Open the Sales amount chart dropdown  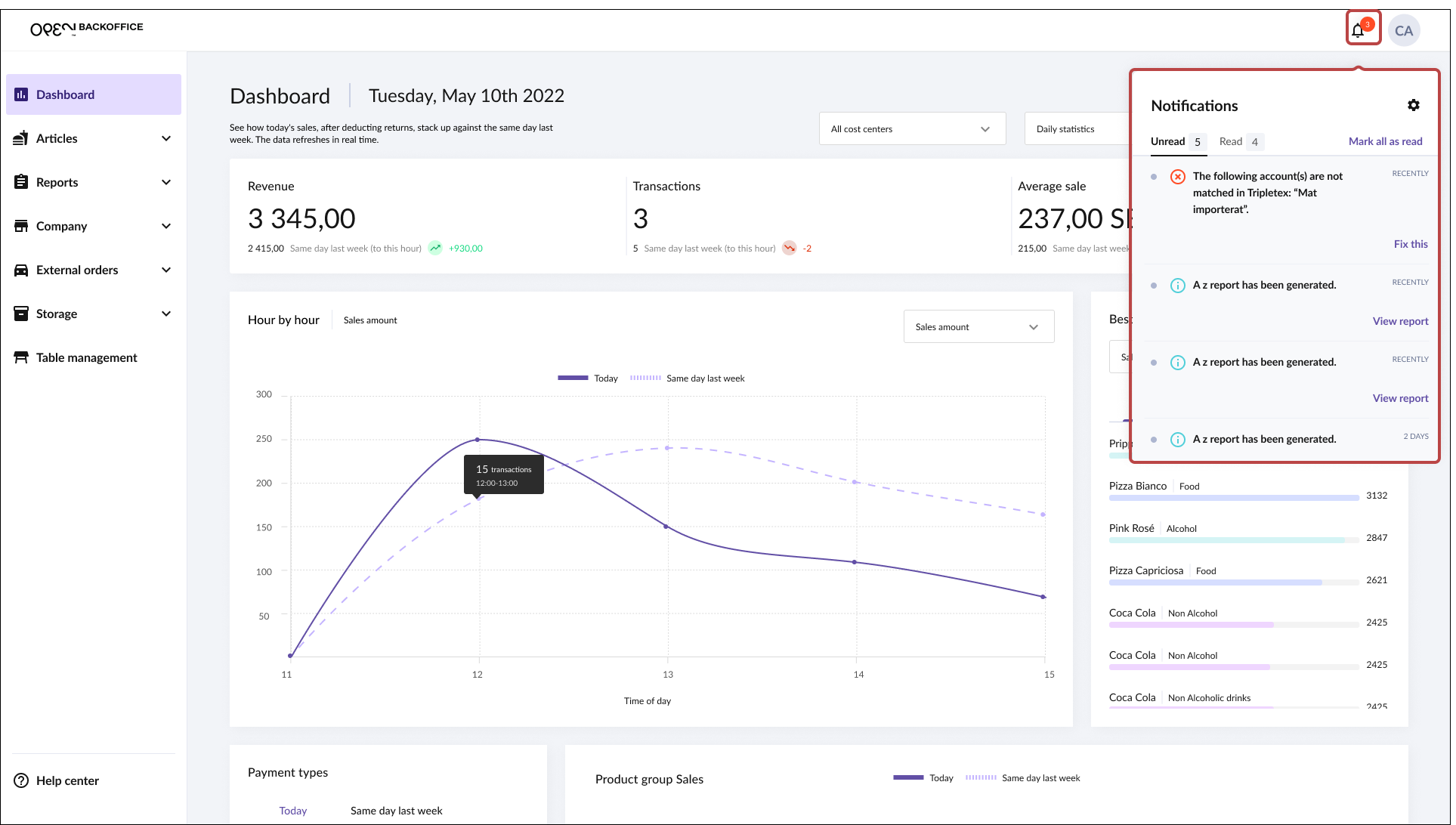[978, 327]
